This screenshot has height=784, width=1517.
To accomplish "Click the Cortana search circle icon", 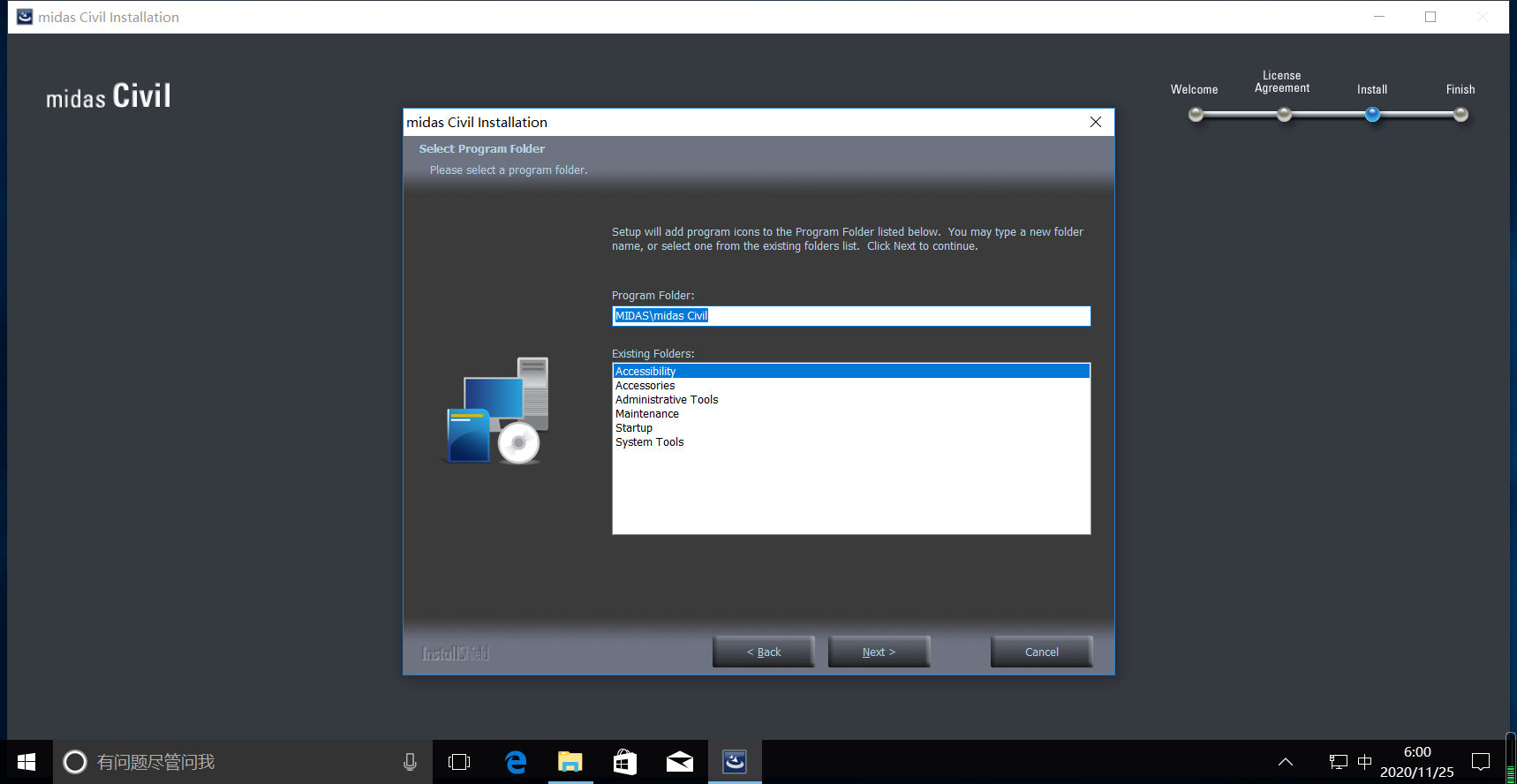I will pyautogui.click(x=75, y=762).
